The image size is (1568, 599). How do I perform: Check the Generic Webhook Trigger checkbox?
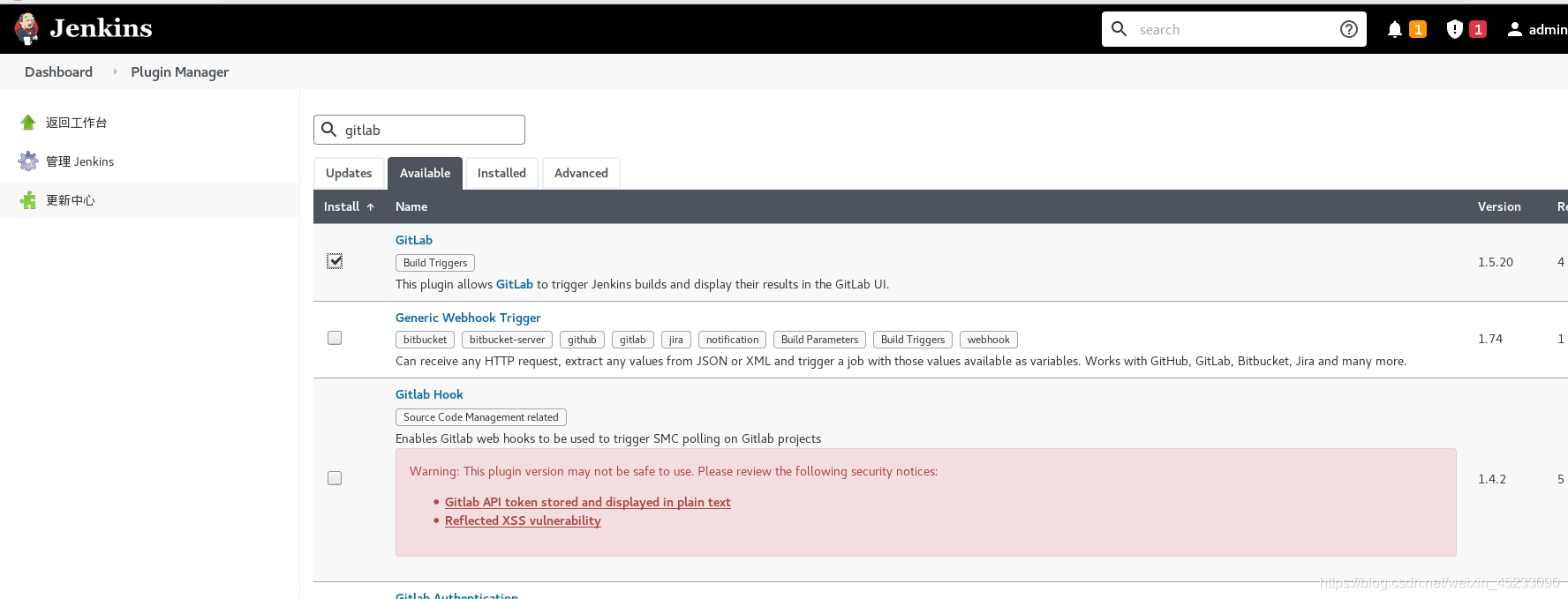coord(335,338)
